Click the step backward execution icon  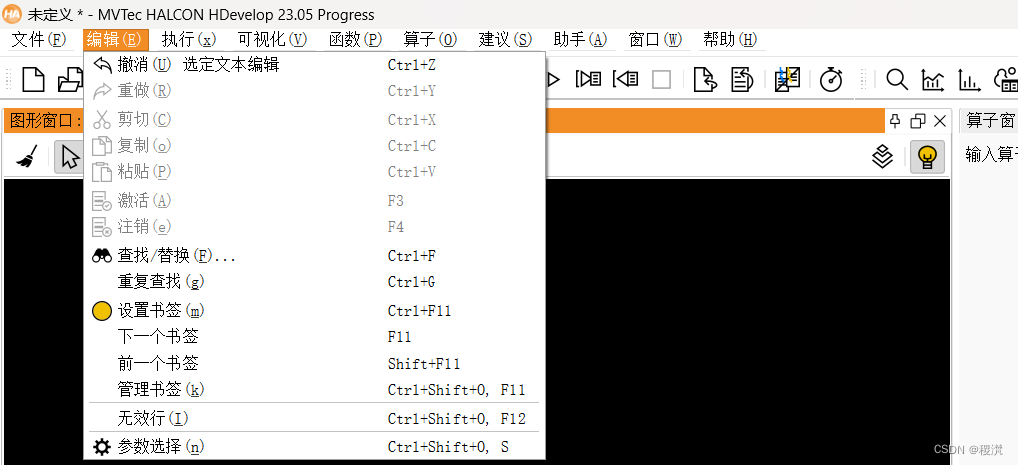click(x=625, y=80)
